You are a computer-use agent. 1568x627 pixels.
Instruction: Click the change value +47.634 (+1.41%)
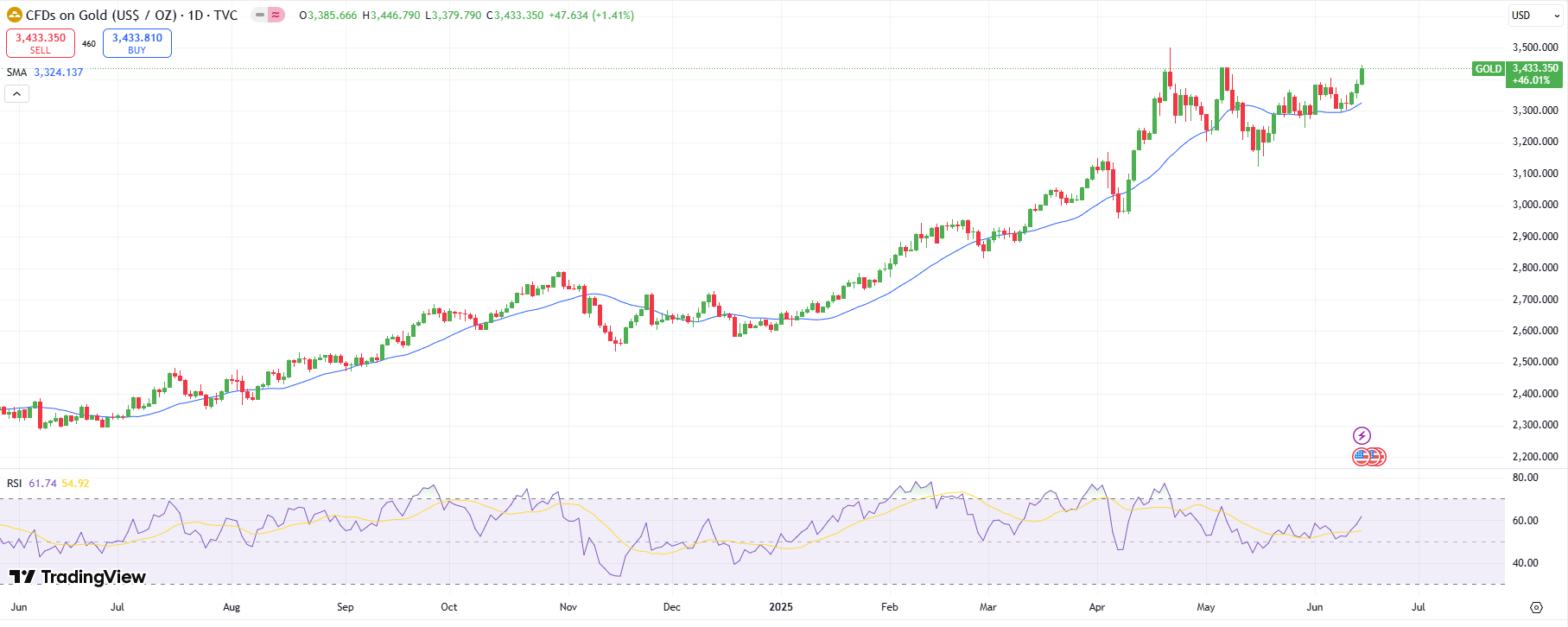coord(591,16)
